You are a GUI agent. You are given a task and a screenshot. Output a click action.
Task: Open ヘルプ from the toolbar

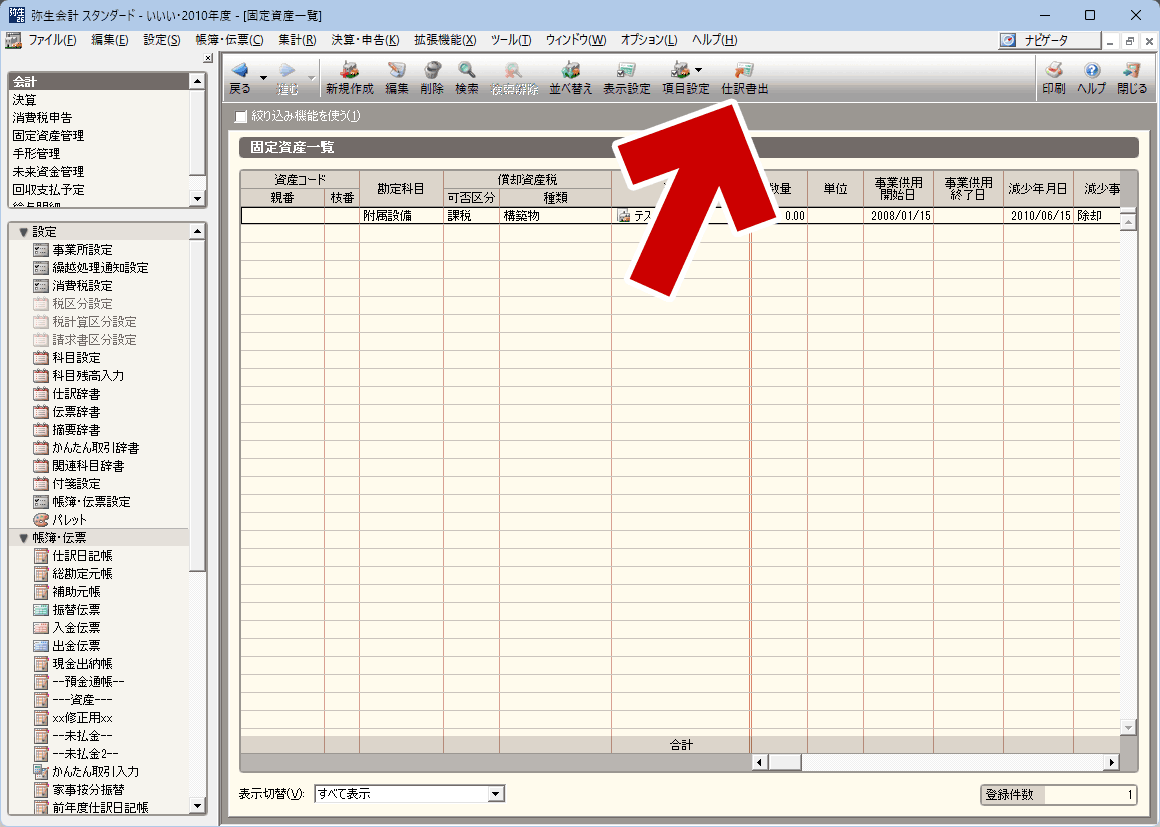tap(1091, 72)
